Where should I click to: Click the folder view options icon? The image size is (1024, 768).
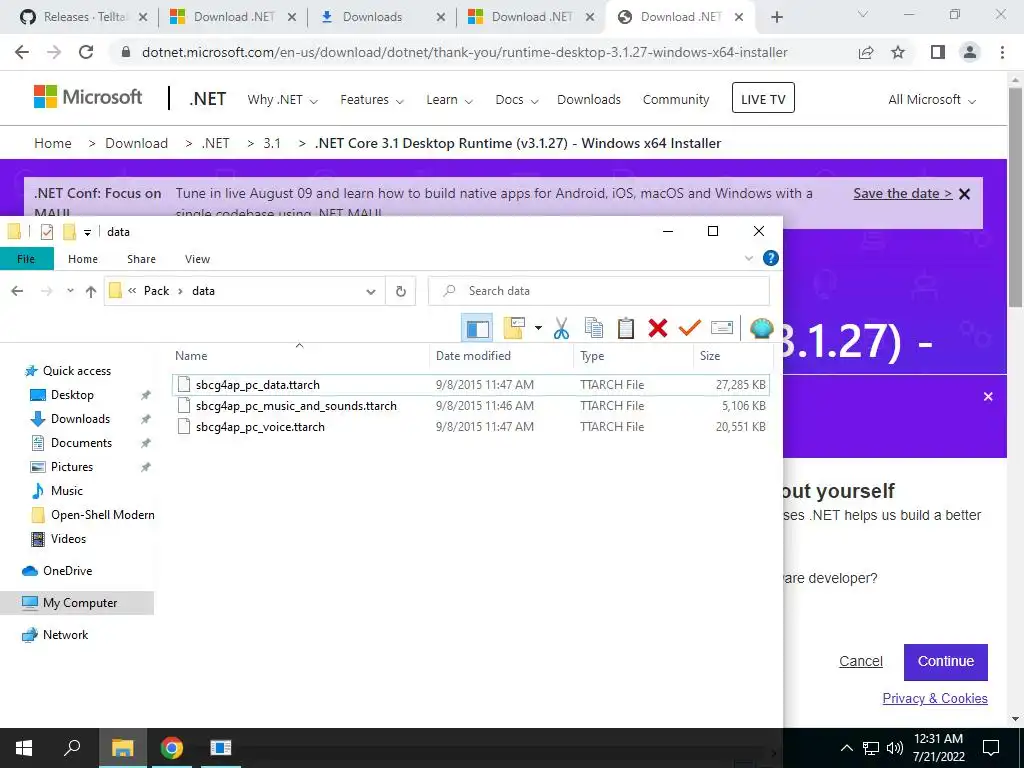click(514, 328)
